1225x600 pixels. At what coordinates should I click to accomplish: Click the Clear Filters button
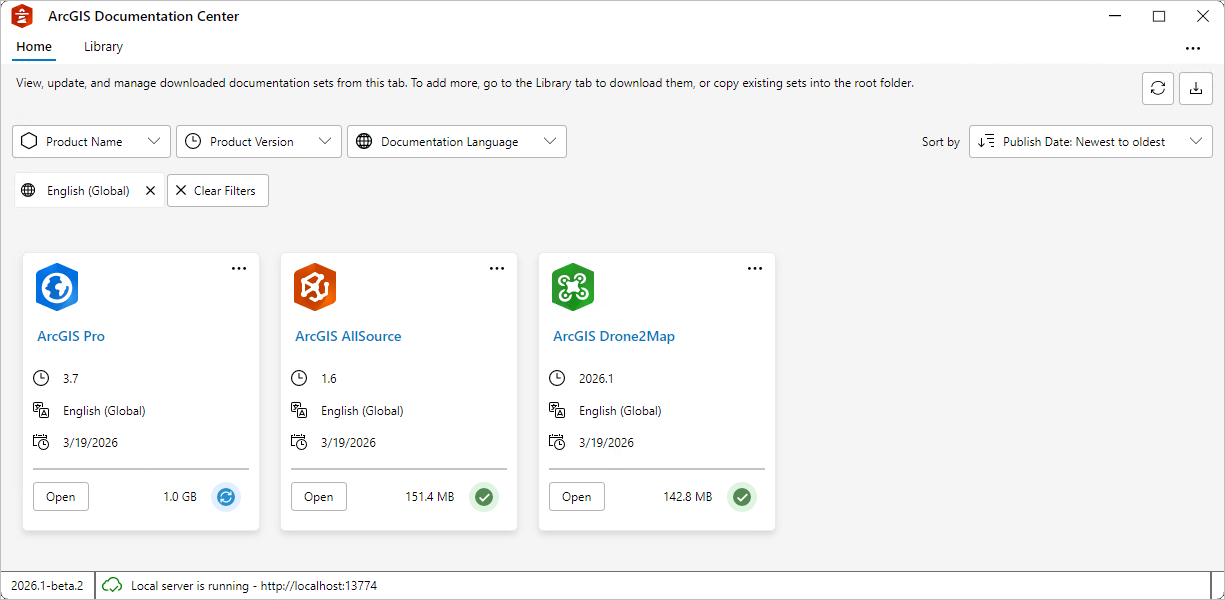point(217,190)
